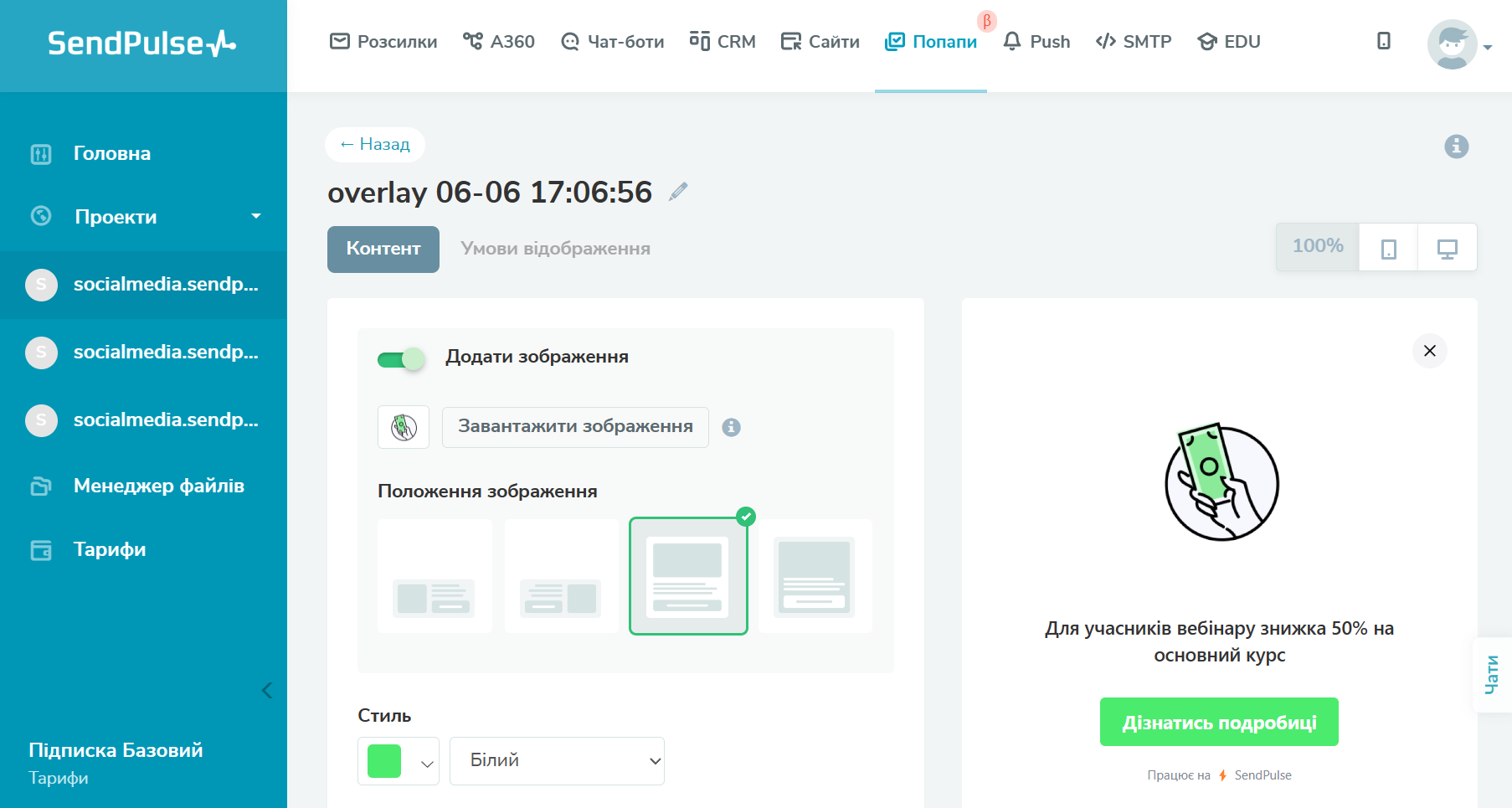The height and width of the screenshot is (808, 1512).
Task: Open the EDU section
Action: (x=1229, y=41)
